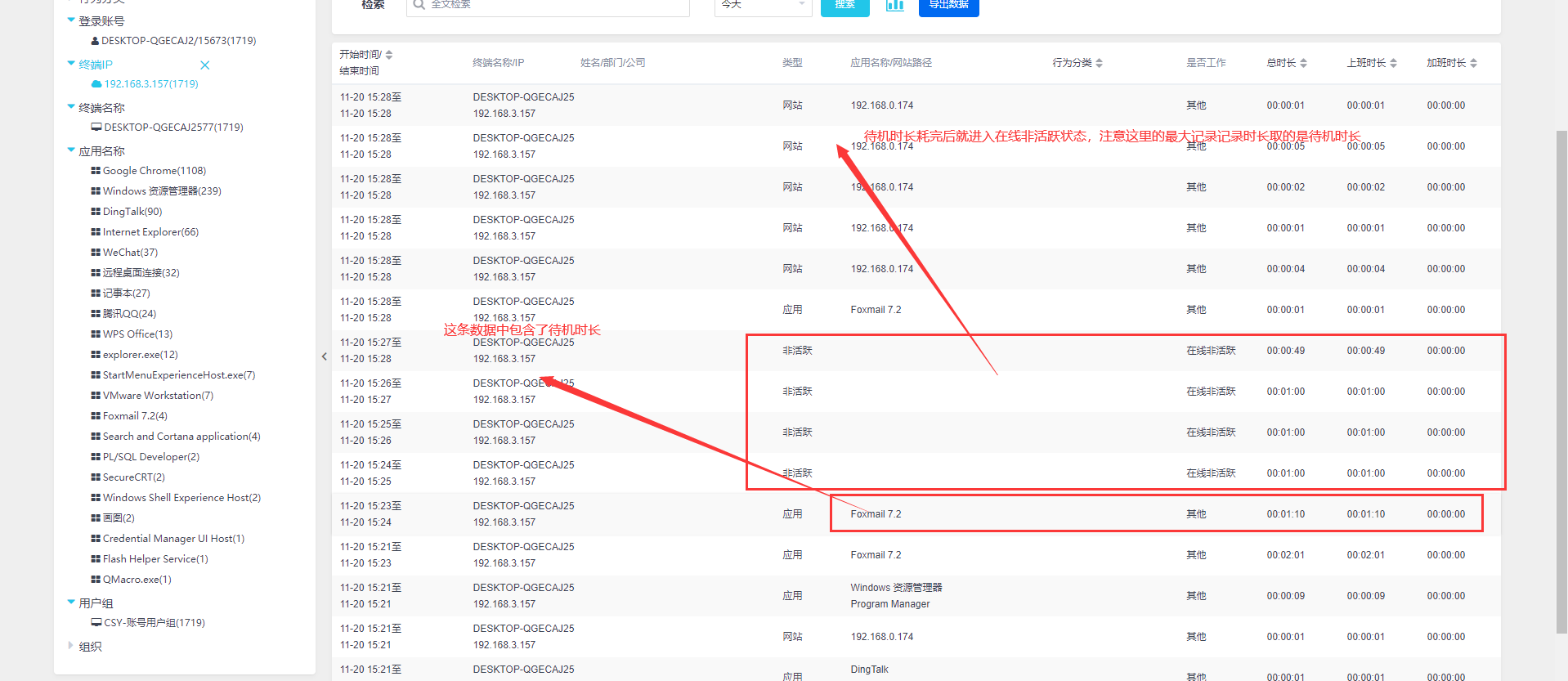Click the 导出数据 export button
Image resolution: width=1568 pixels, height=681 pixels.
(x=948, y=5)
